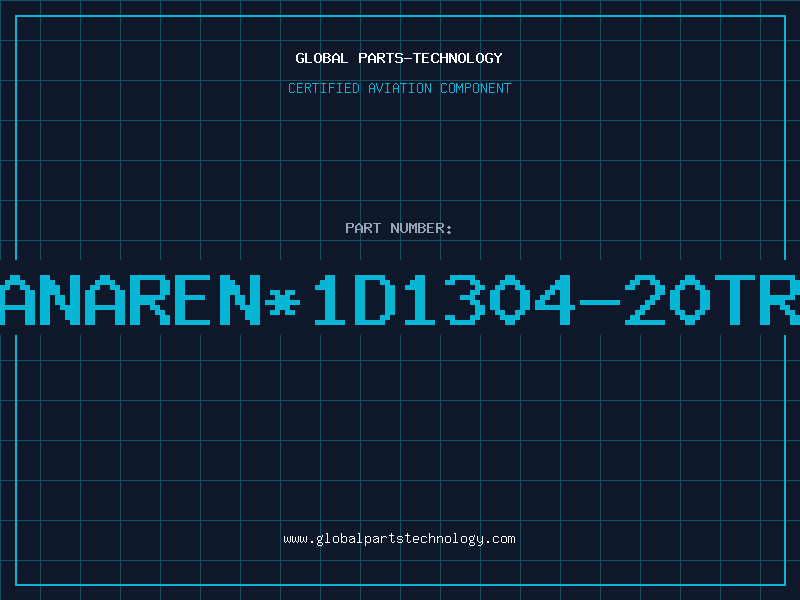
Task: Click the GLOBAL PARTS-TECHNOLOGY heading
Action: [399, 58]
